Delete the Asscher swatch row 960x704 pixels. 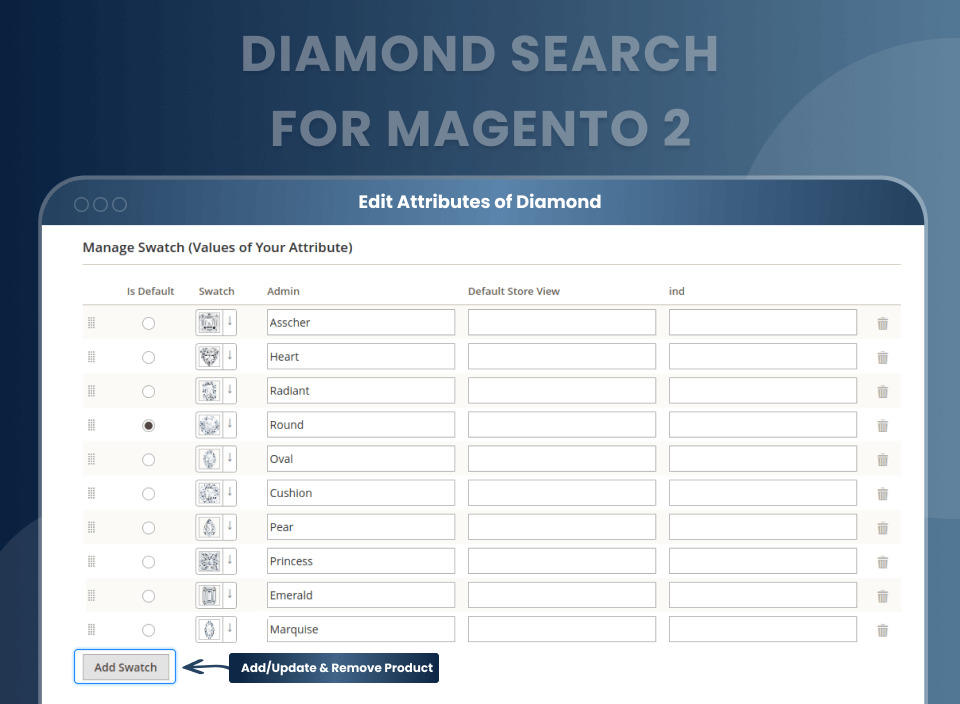pyautogui.click(x=882, y=323)
